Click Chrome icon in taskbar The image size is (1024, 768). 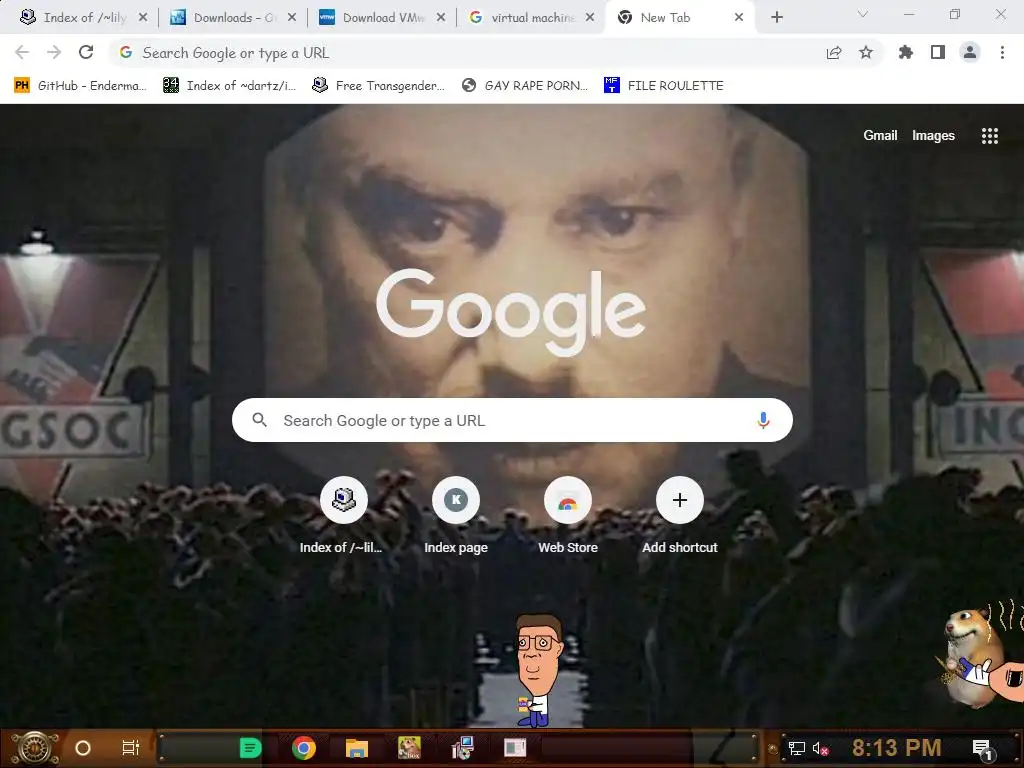304,748
